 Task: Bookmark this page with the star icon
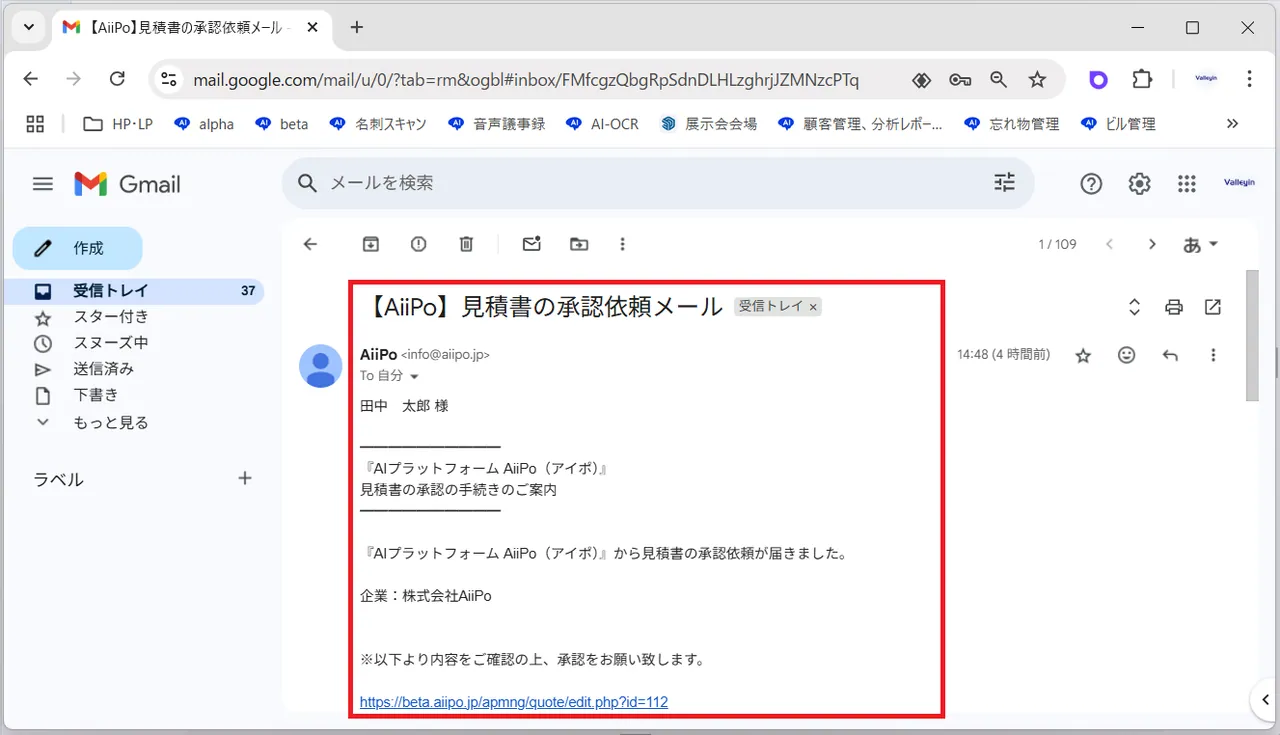(x=1037, y=79)
